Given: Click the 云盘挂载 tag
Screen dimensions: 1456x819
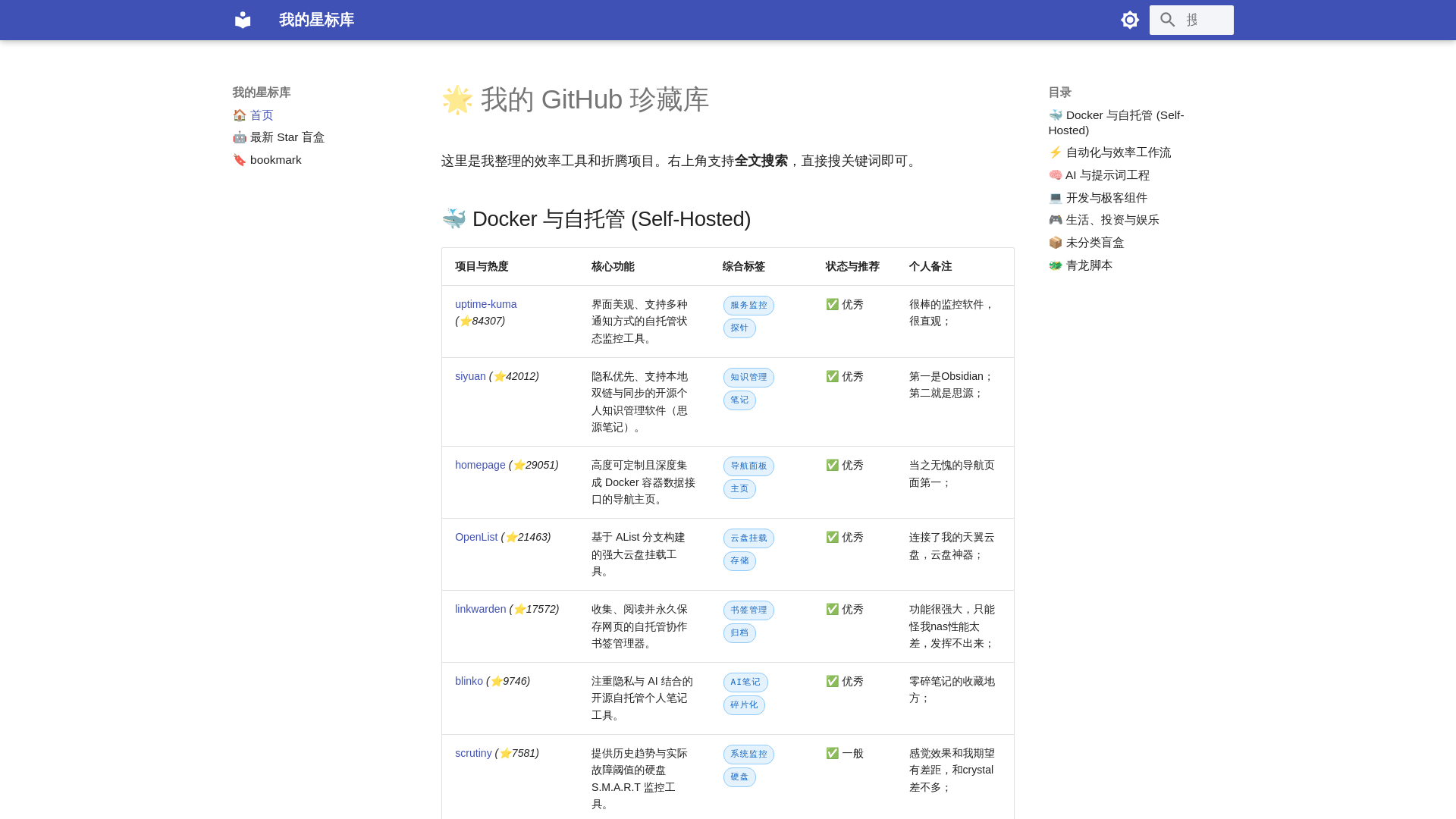Looking at the screenshot, I should click(748, 538).
